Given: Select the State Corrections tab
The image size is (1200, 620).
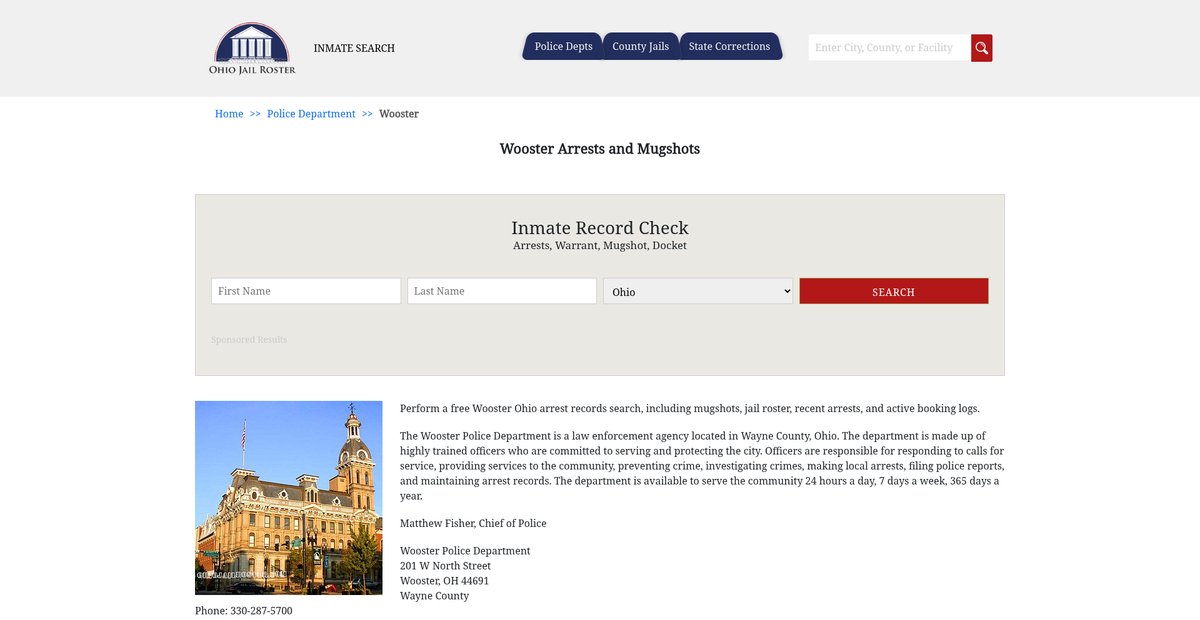Looking at the screenshot, I should (x=729, y=47).
